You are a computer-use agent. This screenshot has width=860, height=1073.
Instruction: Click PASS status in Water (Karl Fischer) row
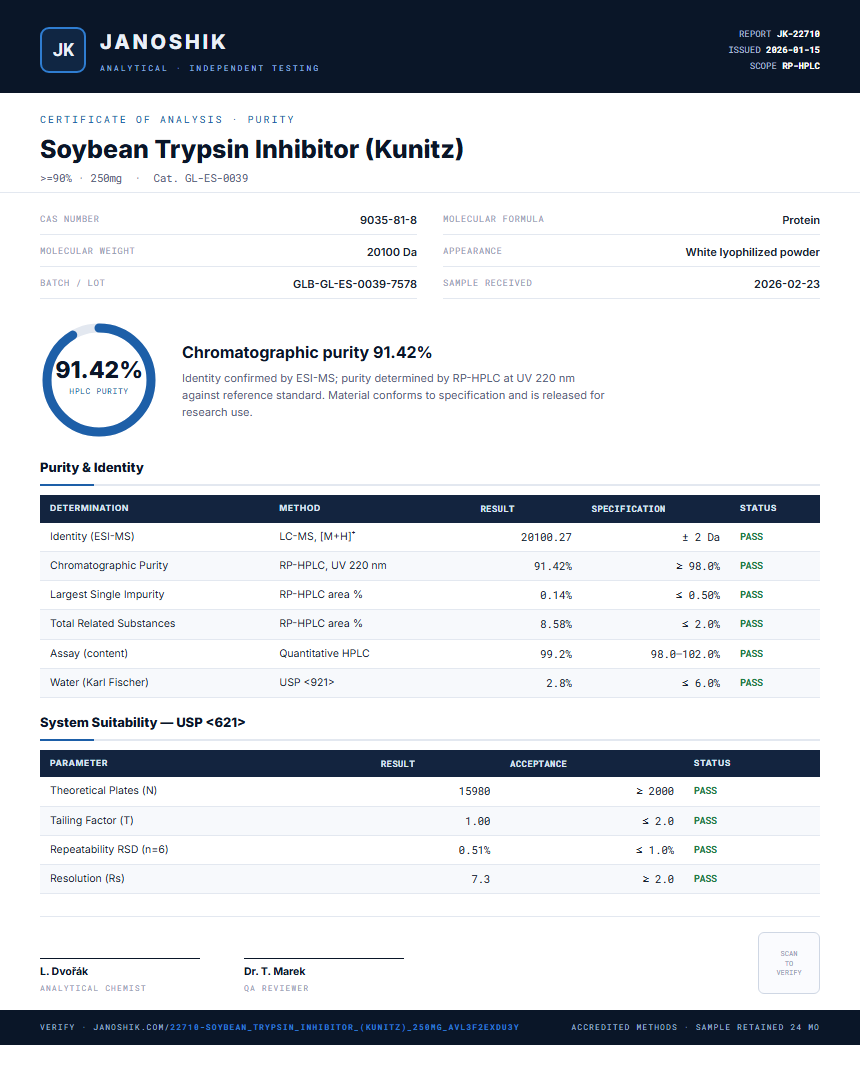click(x=751, y=682)
